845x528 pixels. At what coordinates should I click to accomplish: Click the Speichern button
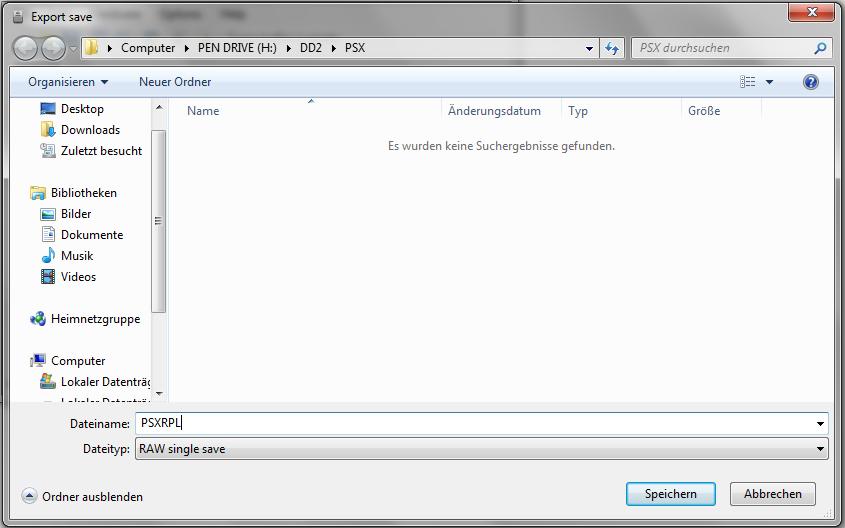(670, 494)
